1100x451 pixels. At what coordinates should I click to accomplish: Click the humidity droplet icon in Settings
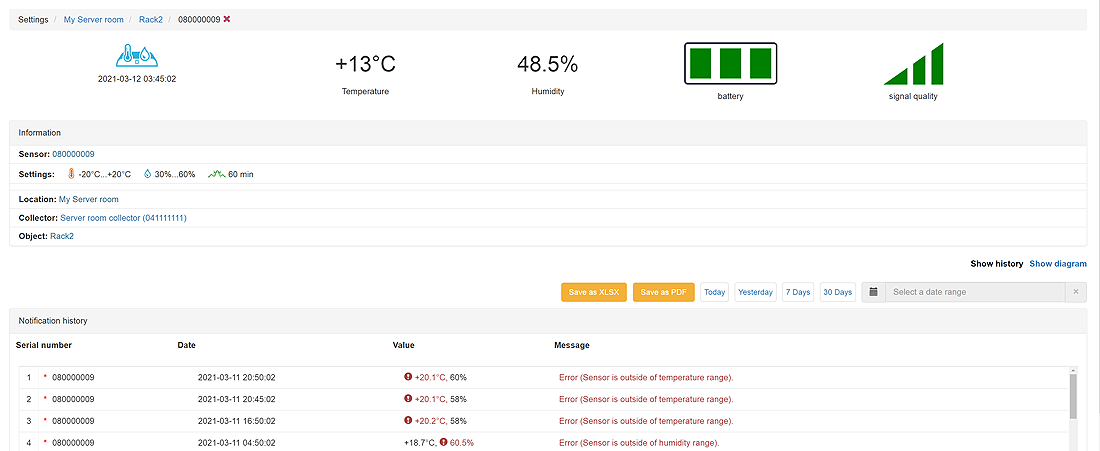[148, 174]
